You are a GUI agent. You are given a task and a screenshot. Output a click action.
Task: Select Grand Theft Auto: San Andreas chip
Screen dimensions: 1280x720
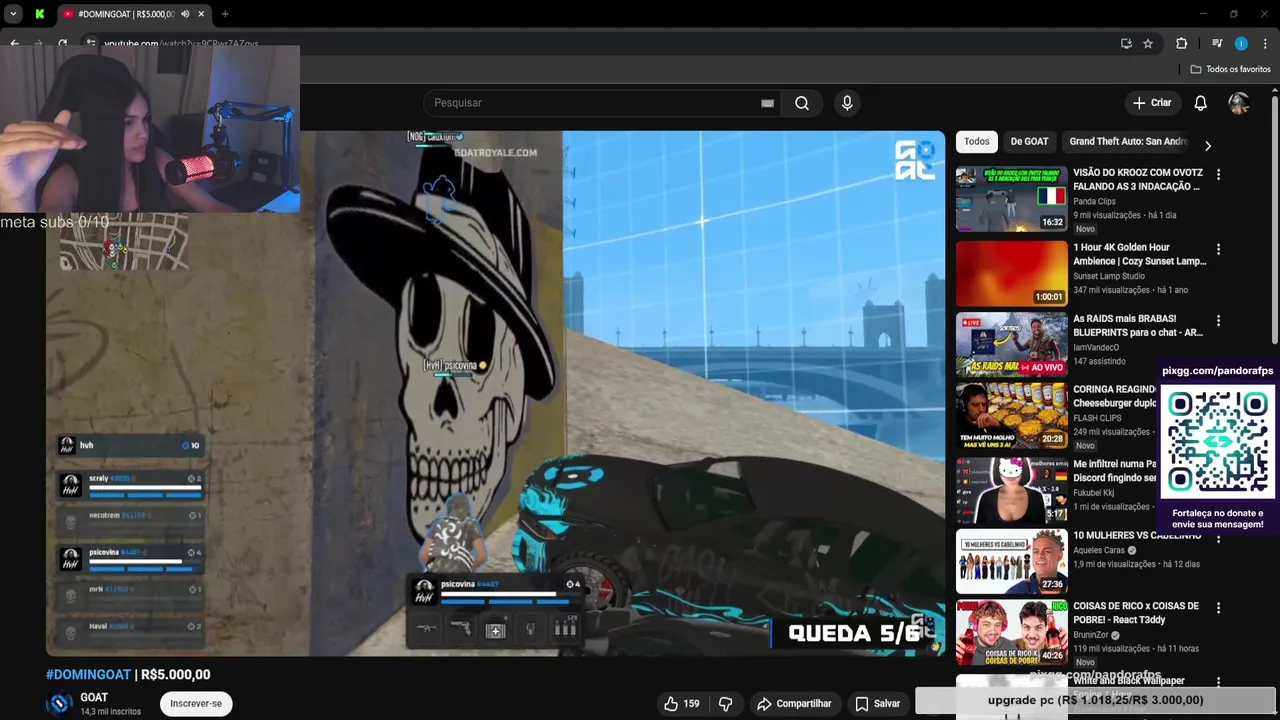tap(1128, 142)
